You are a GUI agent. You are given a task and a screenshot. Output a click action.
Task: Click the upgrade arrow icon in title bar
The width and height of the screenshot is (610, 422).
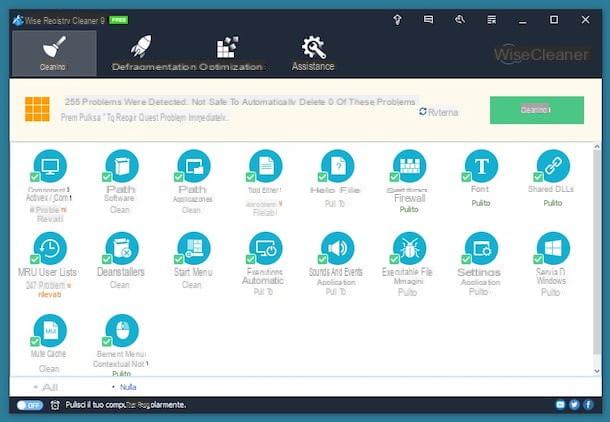click(397, 19)
